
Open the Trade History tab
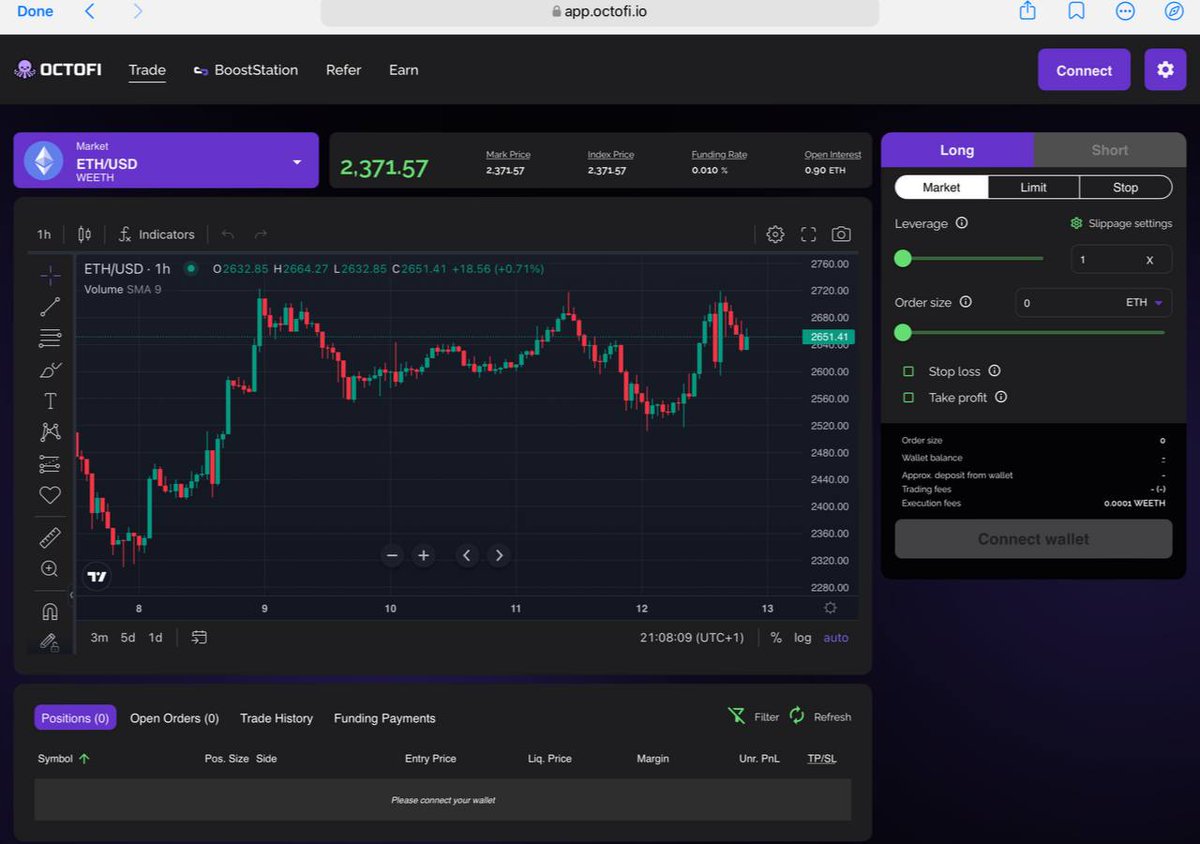276,718
